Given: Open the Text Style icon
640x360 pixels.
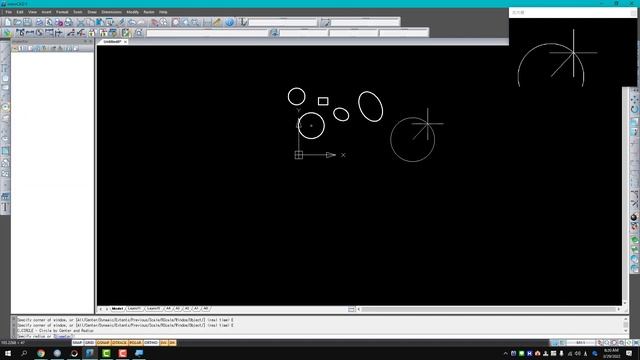Looking at the screenshot, I should [244, 22].
